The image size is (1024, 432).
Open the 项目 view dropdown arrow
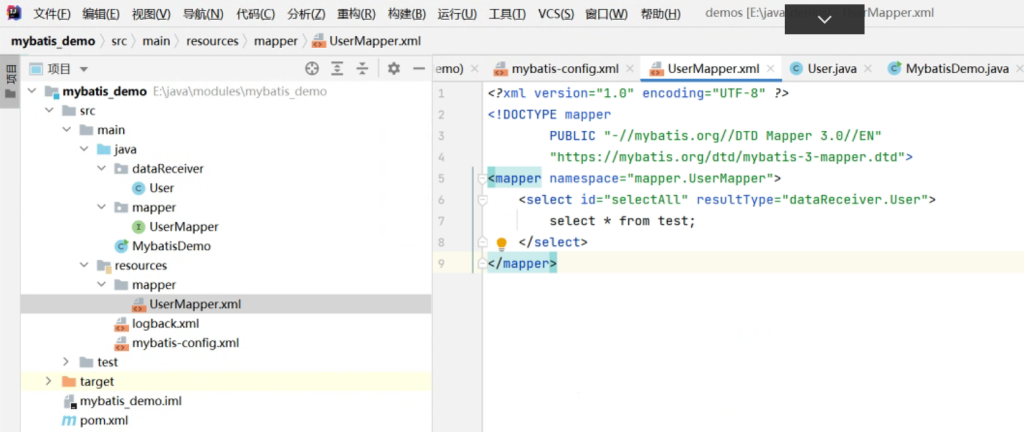click(x=84, y=69)
